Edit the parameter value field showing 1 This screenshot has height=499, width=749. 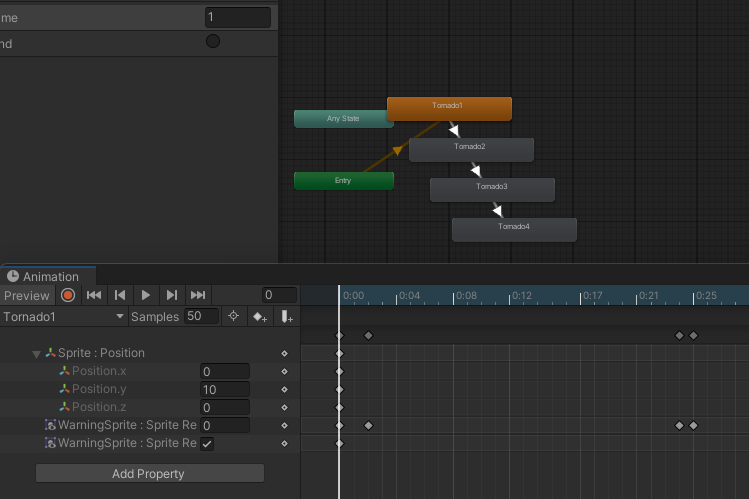[x=238, y=18]
